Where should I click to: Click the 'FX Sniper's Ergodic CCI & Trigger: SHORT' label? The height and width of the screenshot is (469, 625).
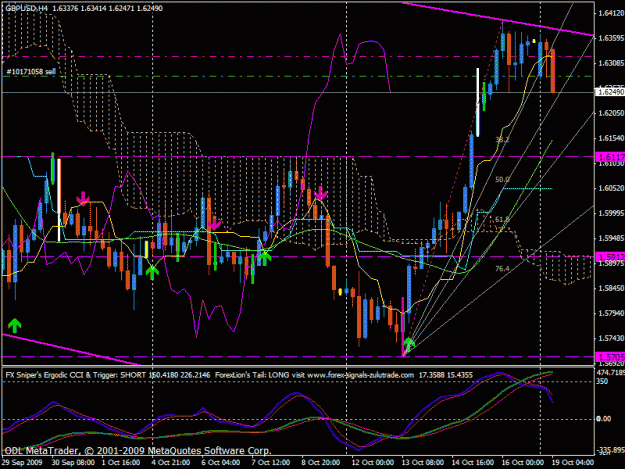tap(76, 375)
